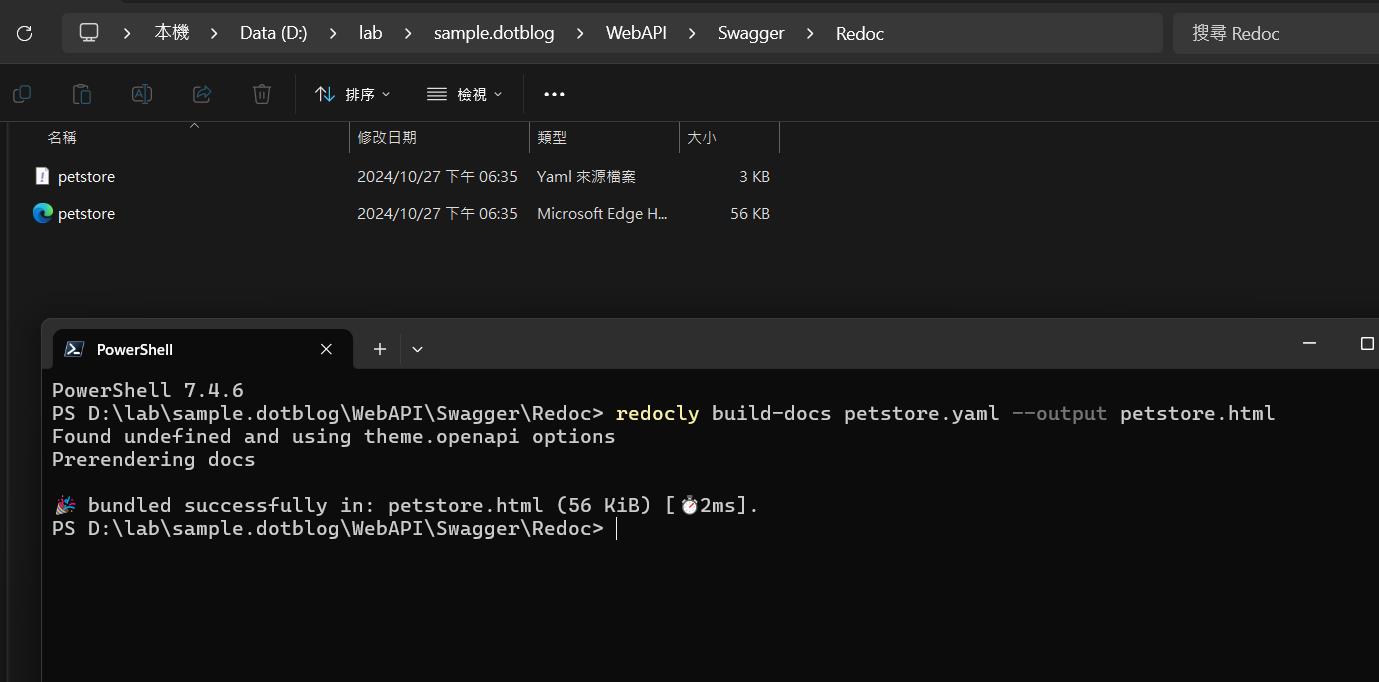
Task: Expand chevron after lab breadcrumb
Action: 408,33
